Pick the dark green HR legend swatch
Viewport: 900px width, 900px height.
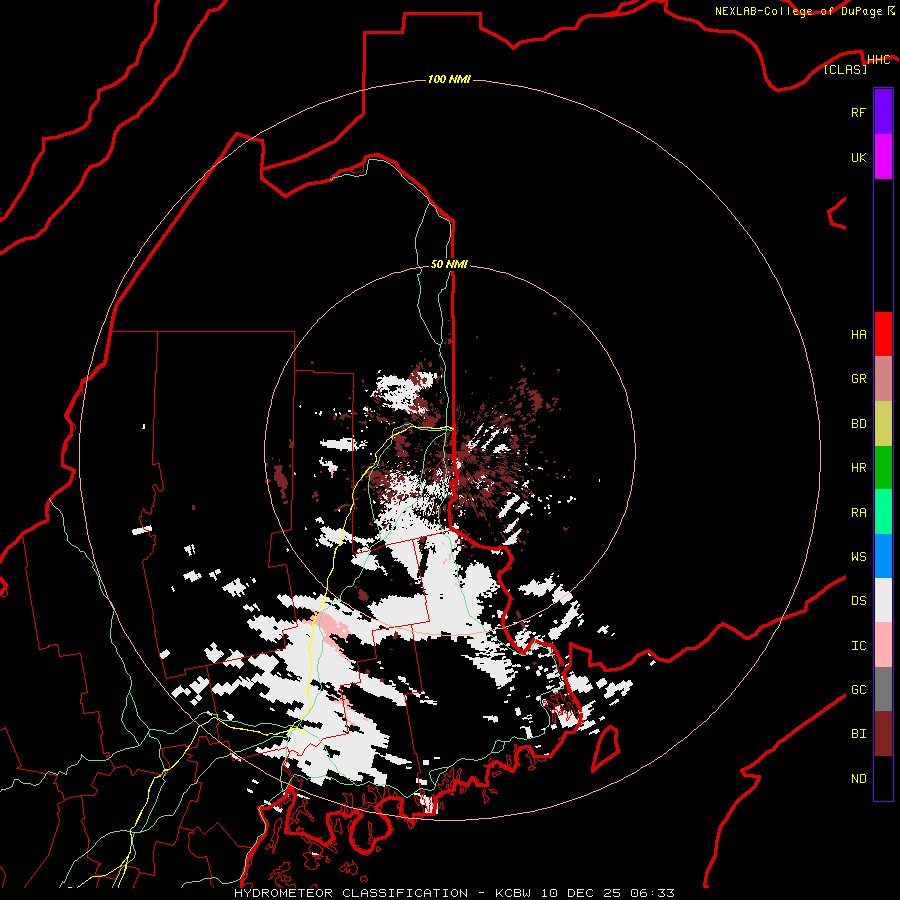[x=883, y=467]
